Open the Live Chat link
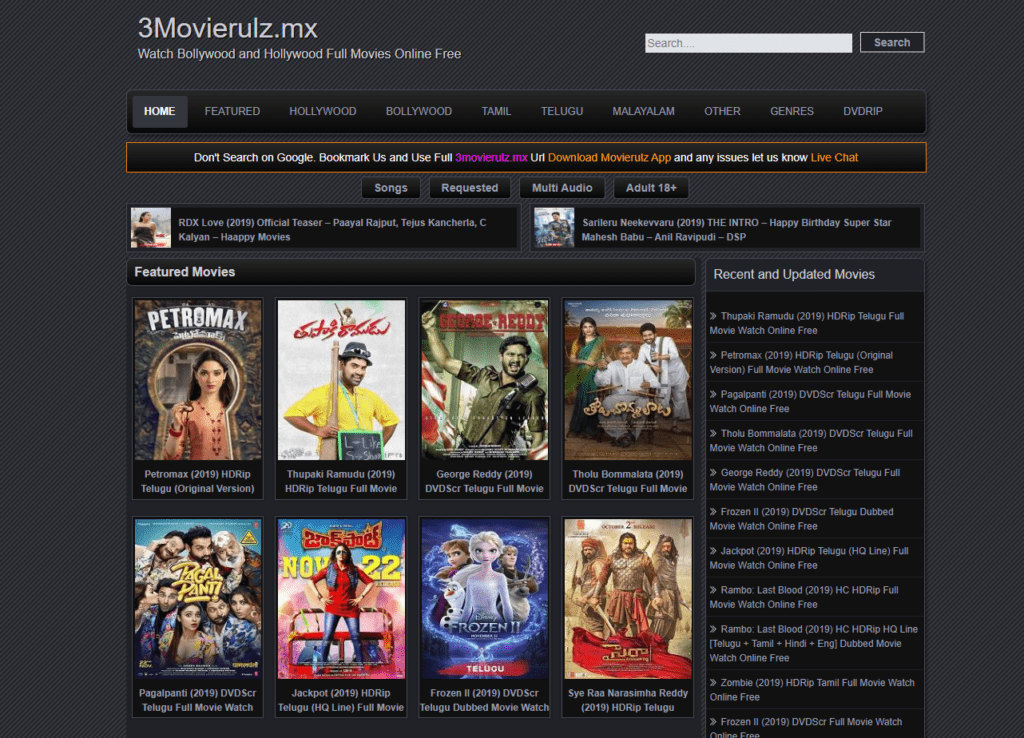 click(834, 157)
